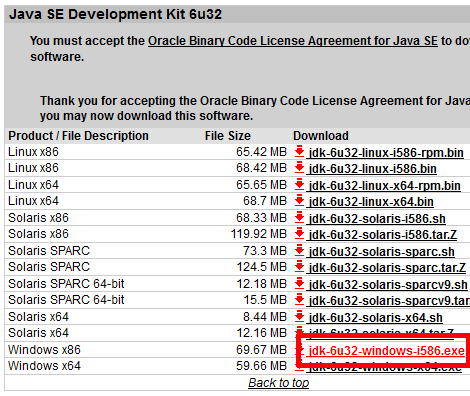Download jdk-6u32-solaris-x64.sh file
The width and height of the screenshot is (470, 396).
[x=375, y=318]
